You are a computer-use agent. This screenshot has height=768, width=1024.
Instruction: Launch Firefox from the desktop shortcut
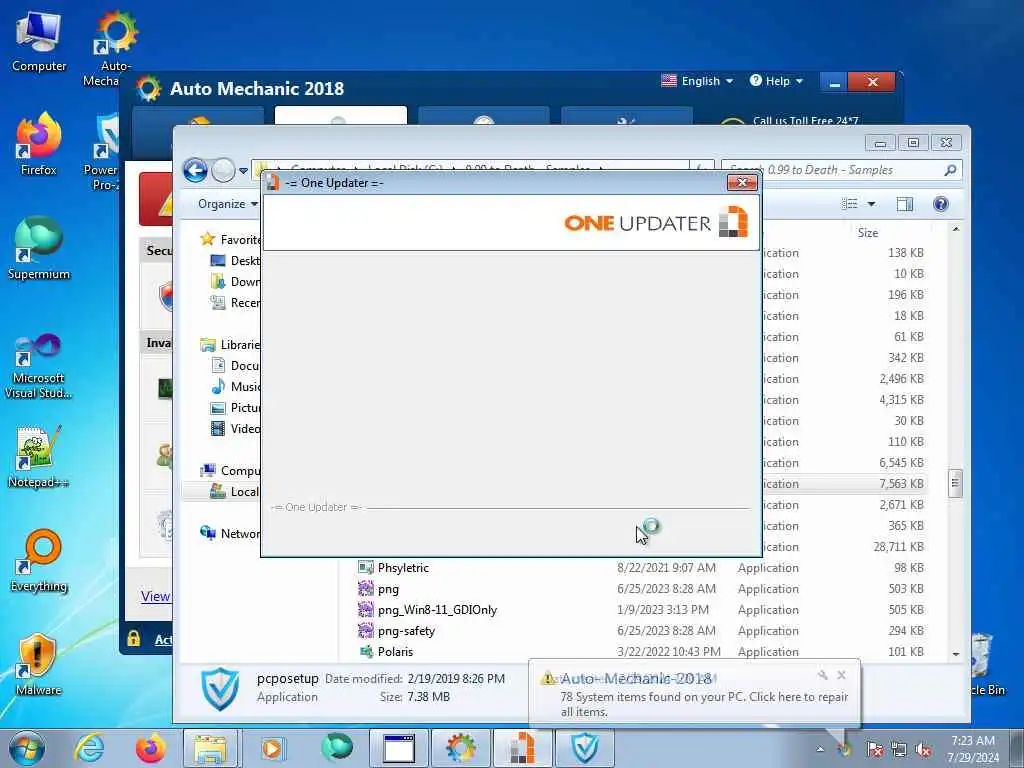39,145
